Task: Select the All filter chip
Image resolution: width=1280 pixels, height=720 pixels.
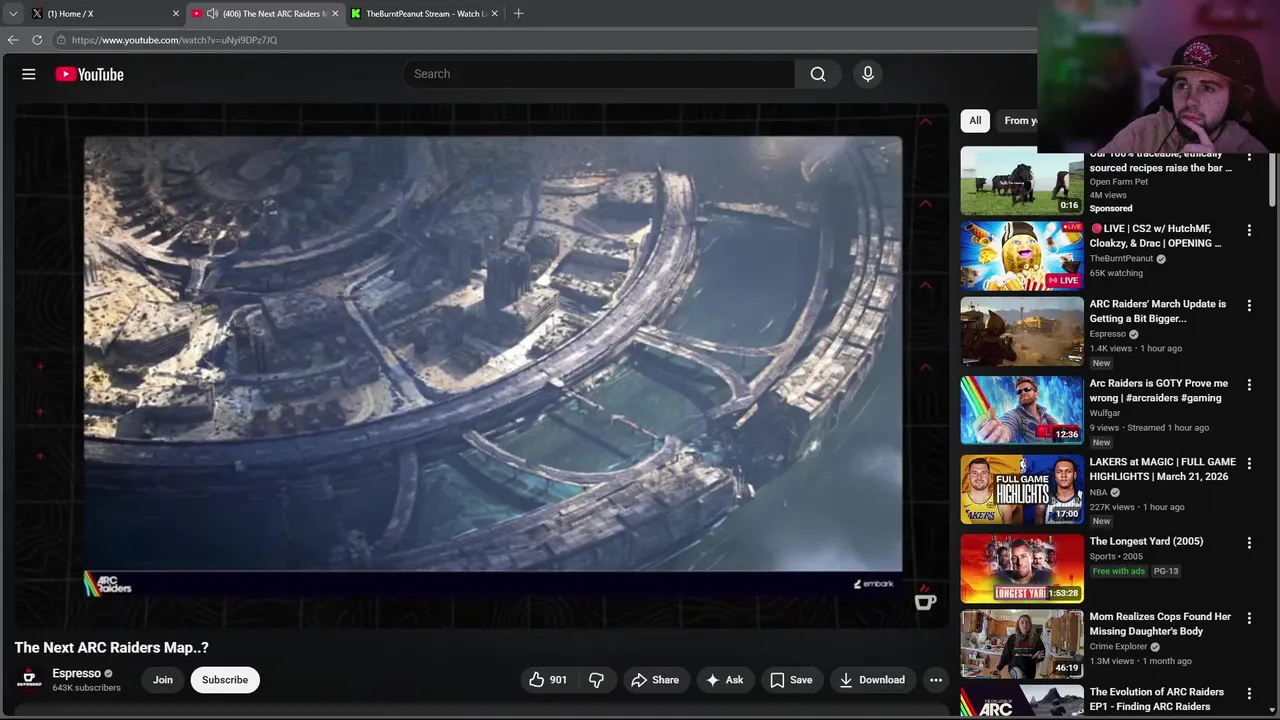Action: (x=975, y=121)
